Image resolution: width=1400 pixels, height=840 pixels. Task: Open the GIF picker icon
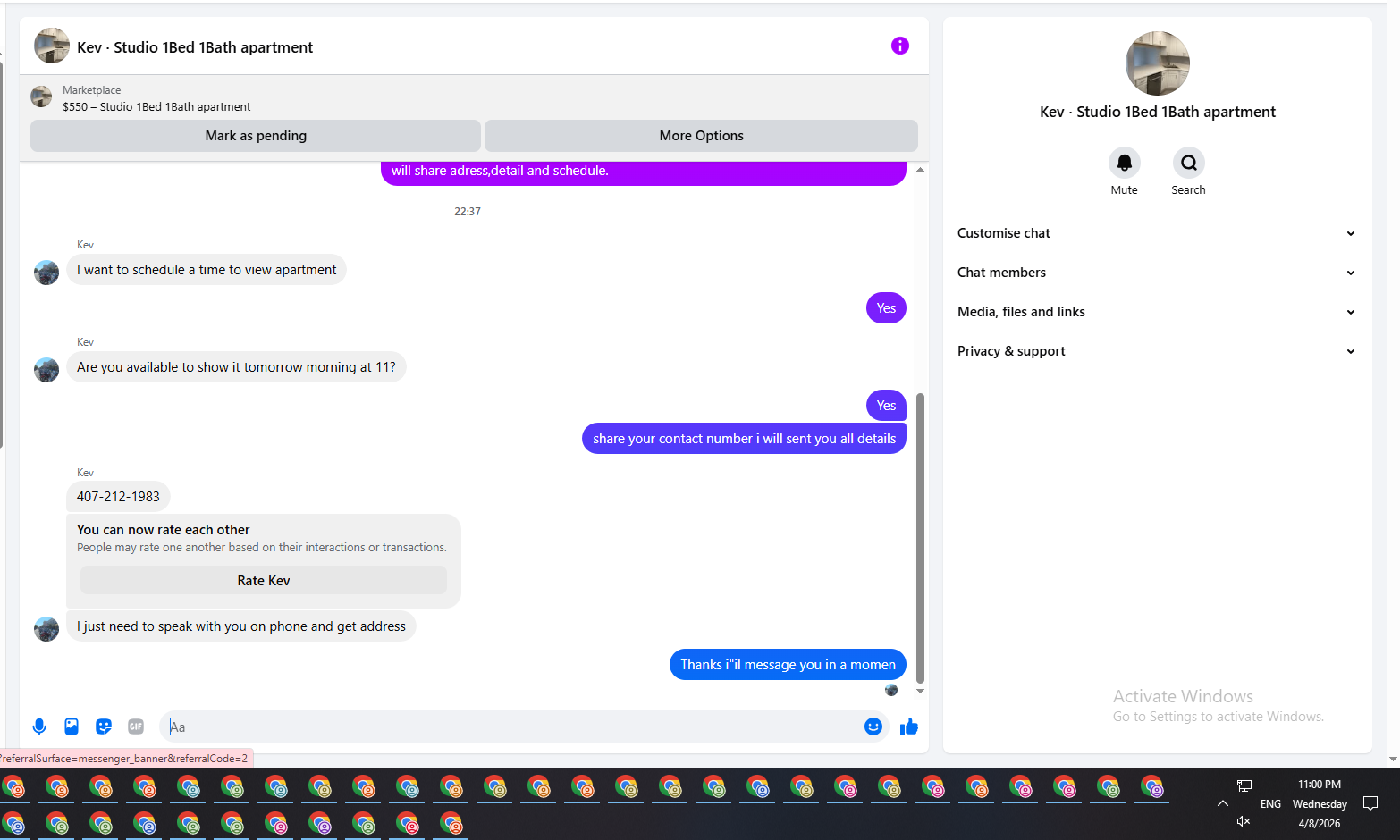[136, 727]
